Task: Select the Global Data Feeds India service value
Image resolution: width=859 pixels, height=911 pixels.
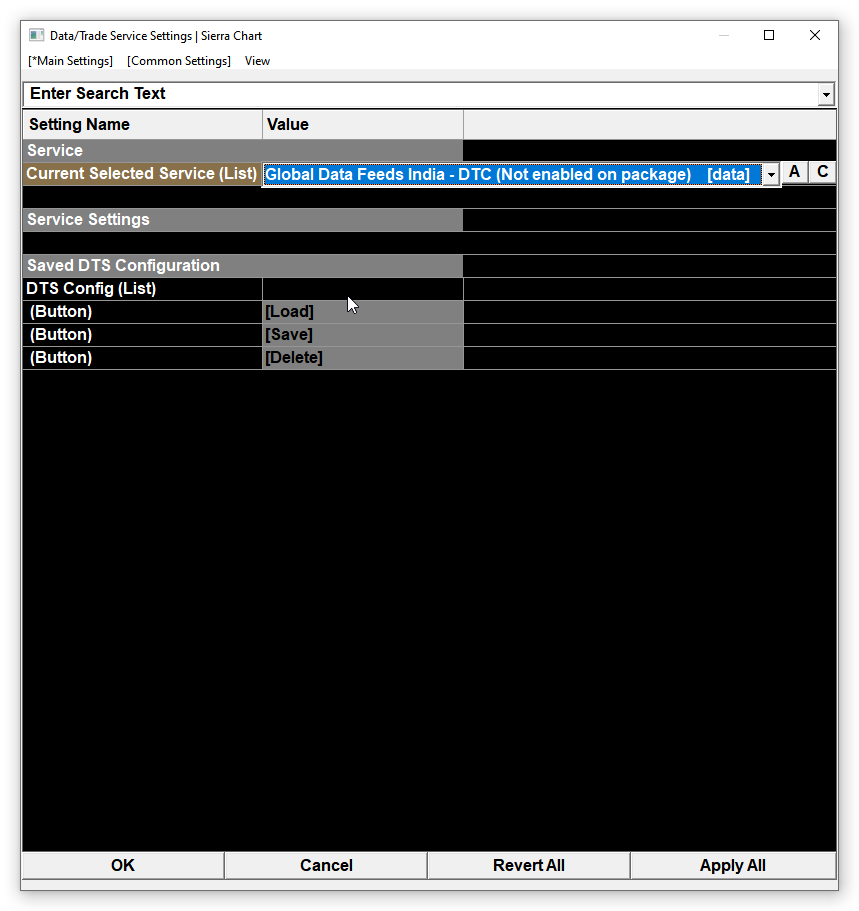Action: coord(512,174)
